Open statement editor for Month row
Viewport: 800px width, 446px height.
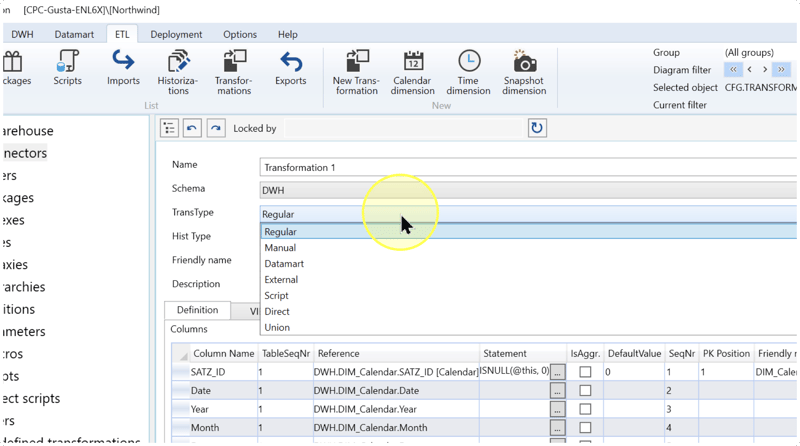coord(557,428)
